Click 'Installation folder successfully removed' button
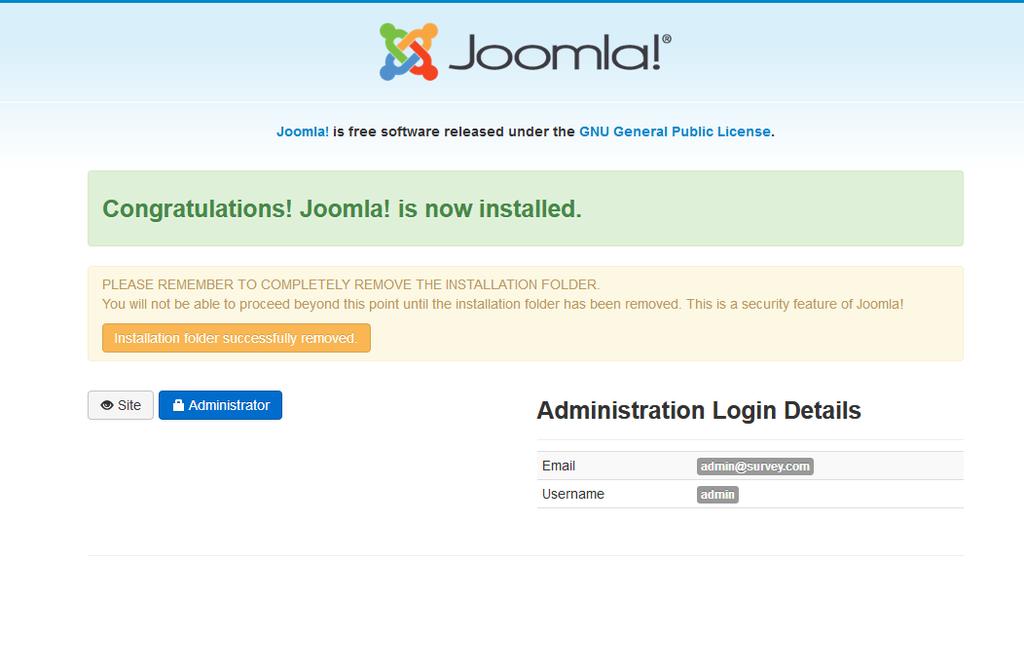Viewport: 1024px width, 672px height. click(x=236, y=338)
